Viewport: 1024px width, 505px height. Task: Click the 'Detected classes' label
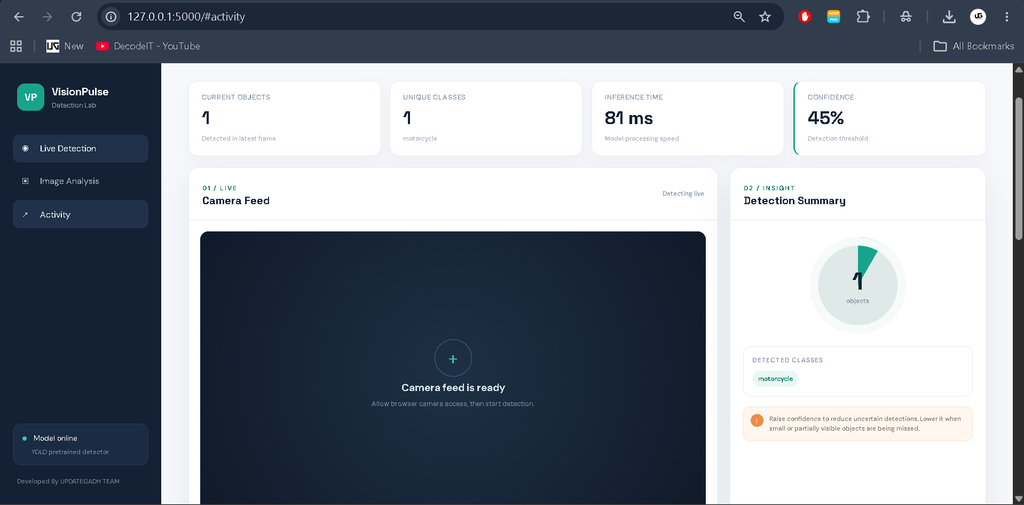coord(787,360)
